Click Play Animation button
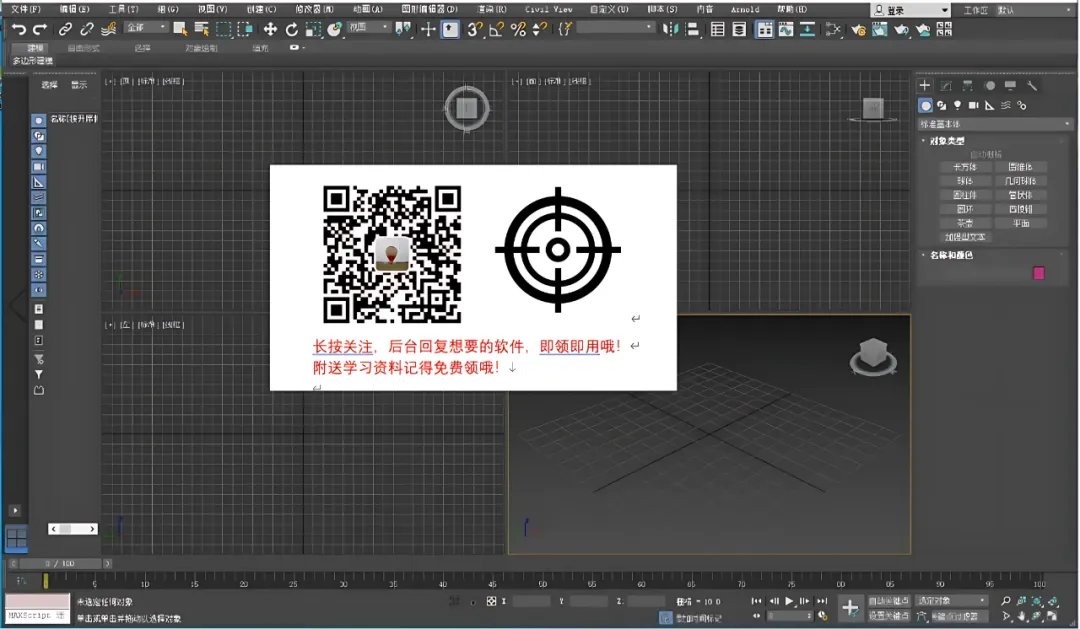The image size is (1080, 629). (789, 601)
